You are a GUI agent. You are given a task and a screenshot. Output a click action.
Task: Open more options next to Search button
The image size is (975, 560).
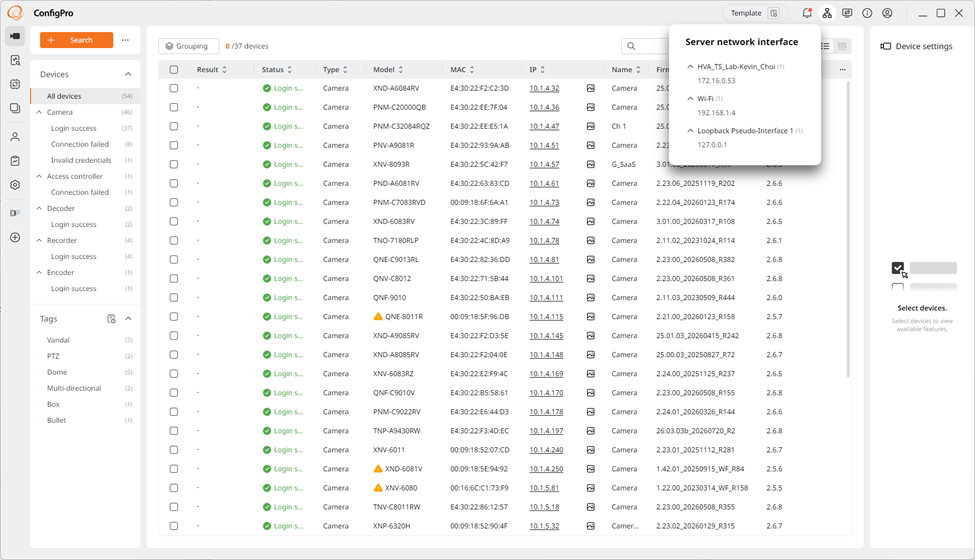[126, 40]
